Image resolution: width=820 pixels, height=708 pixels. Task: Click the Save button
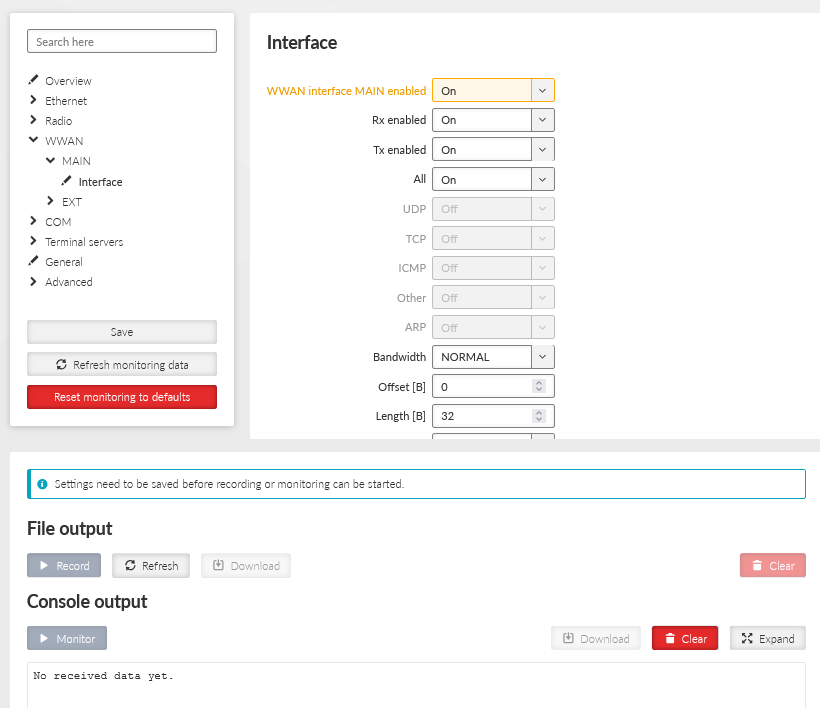pos(121,332)
